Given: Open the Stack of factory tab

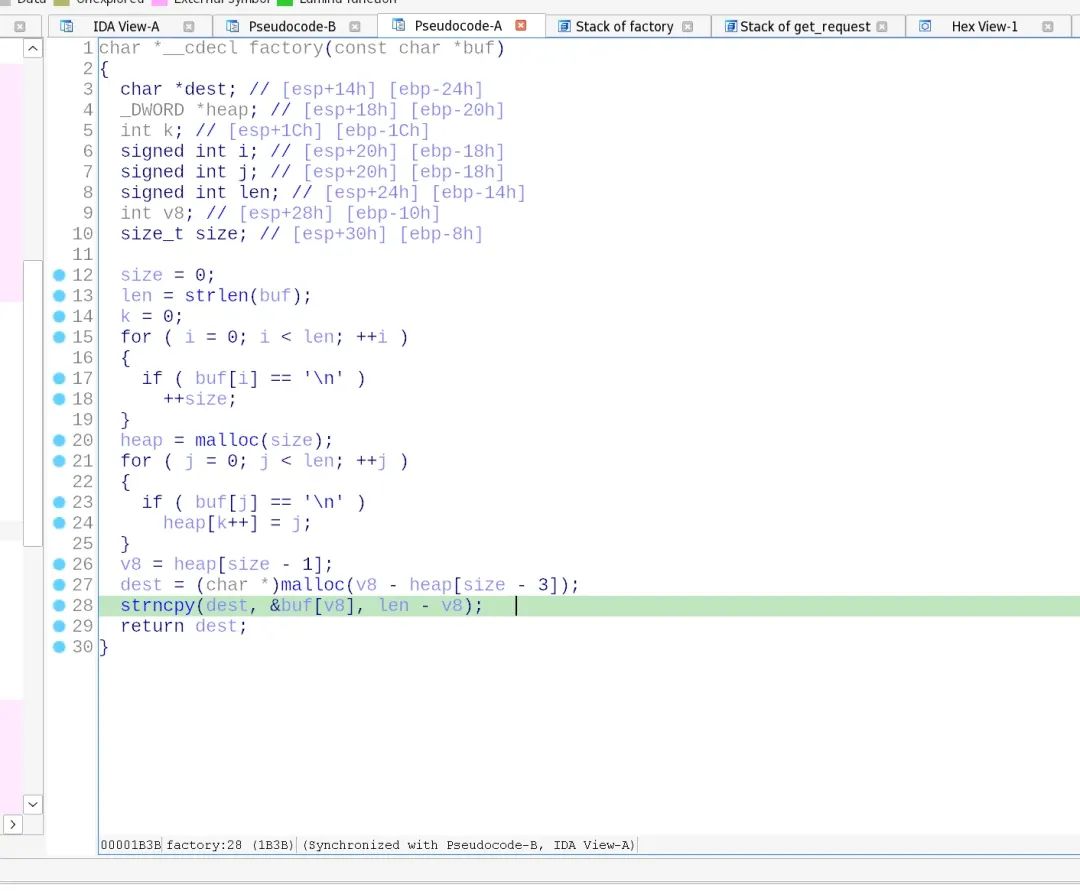Looking at the screenshot, I should tap(624, 26).
